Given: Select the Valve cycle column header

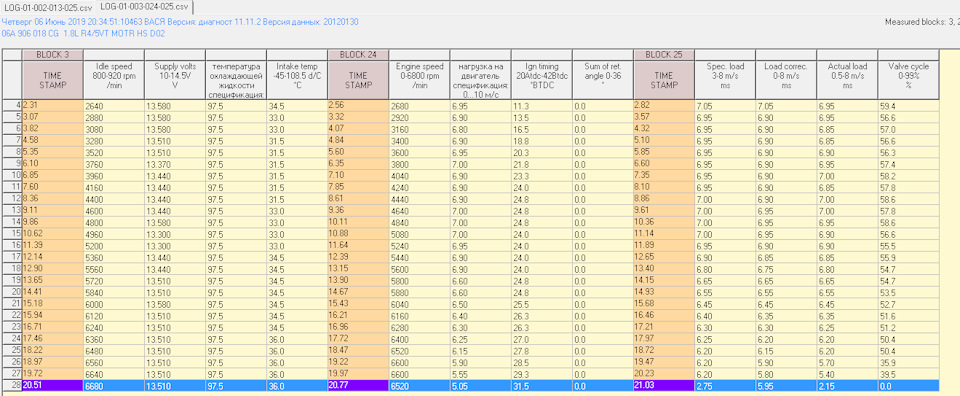Looking at the screenshot, I should pos(908,79).
